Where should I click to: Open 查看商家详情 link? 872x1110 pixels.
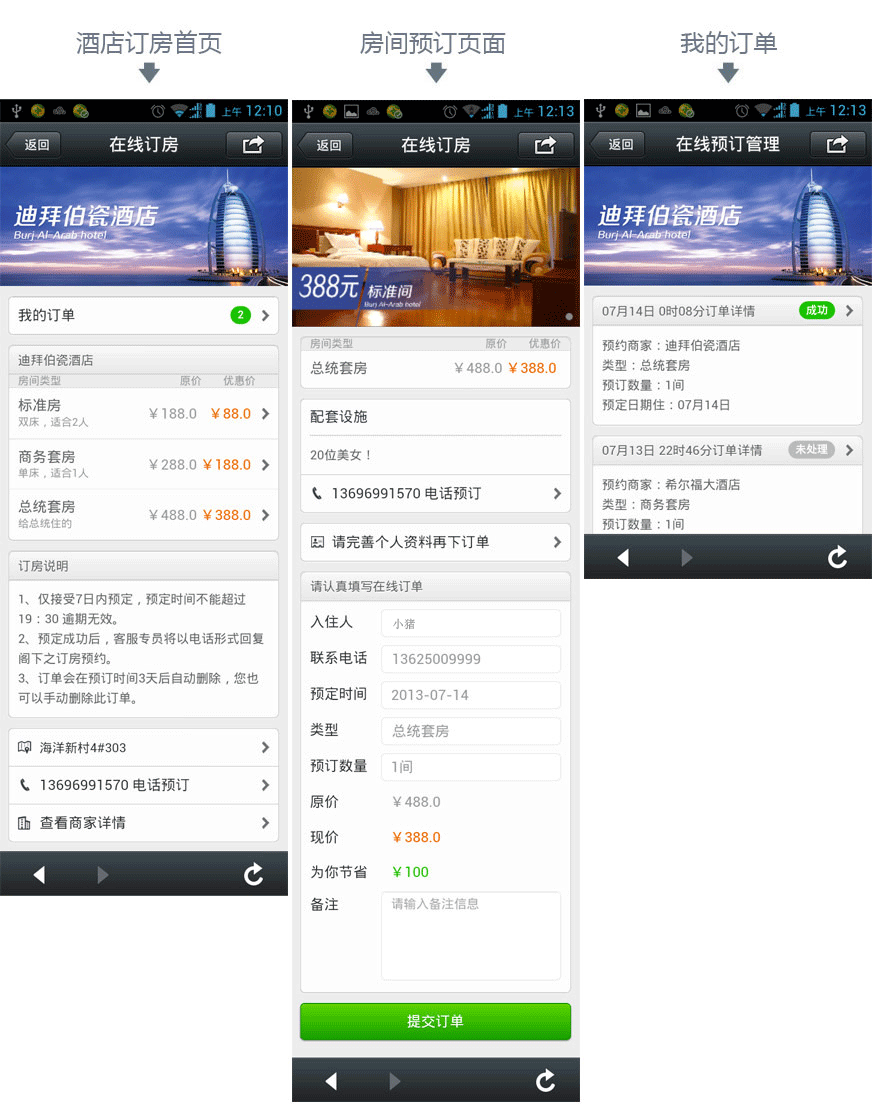143,823
